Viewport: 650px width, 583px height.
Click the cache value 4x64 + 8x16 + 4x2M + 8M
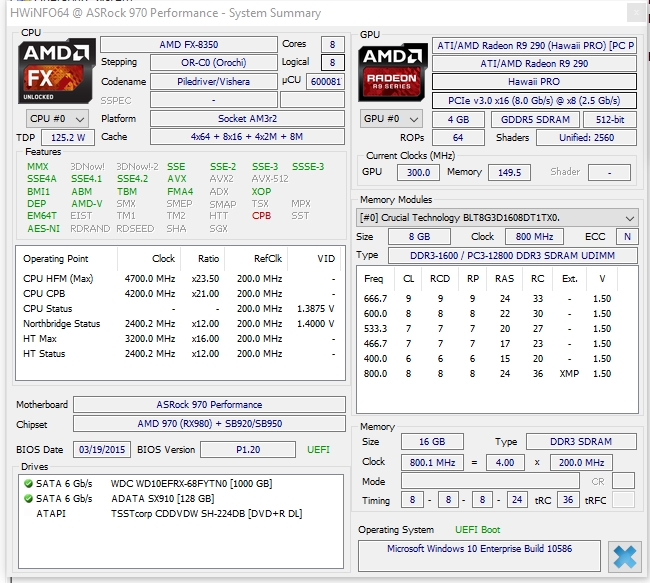coord(247,137)
